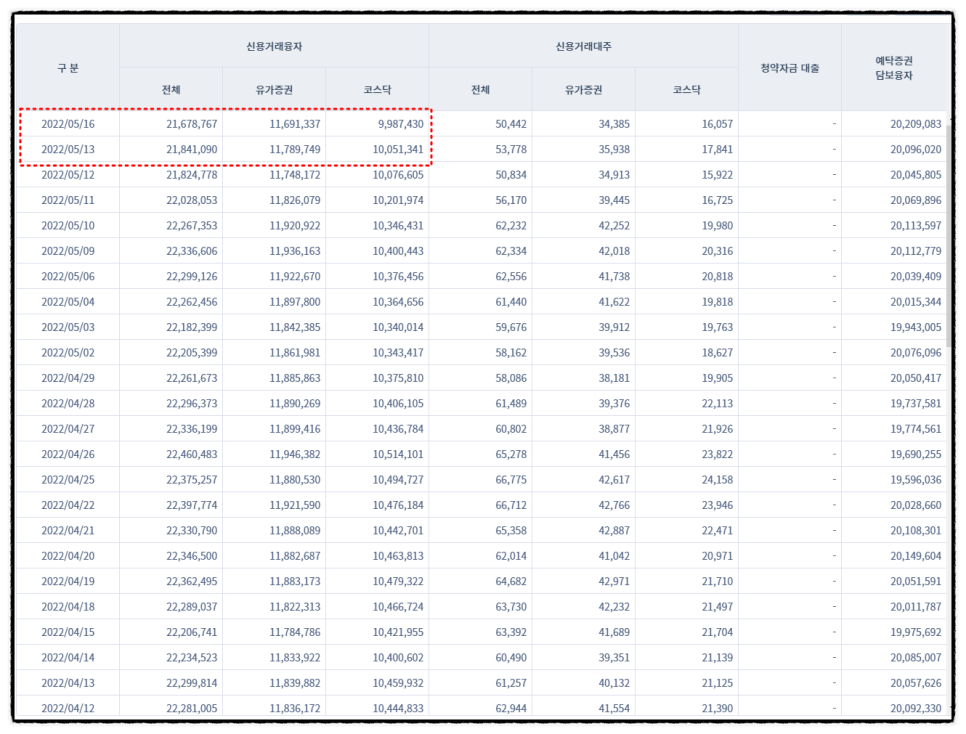Viewport: 966px width, 734px height.
Task: Click the value 19,943,005
Action: [x=915, y=327]
